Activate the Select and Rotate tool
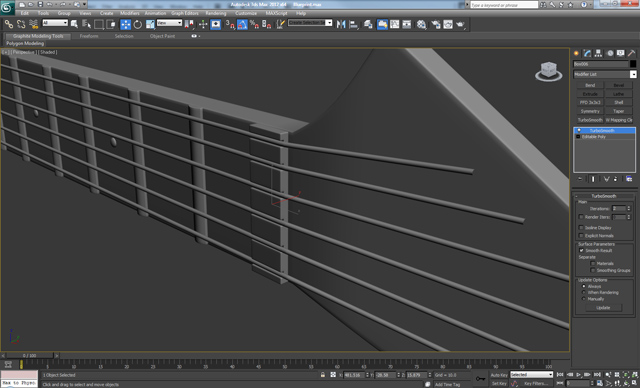This screenshot has width=640, height=388. coord(138,24)
